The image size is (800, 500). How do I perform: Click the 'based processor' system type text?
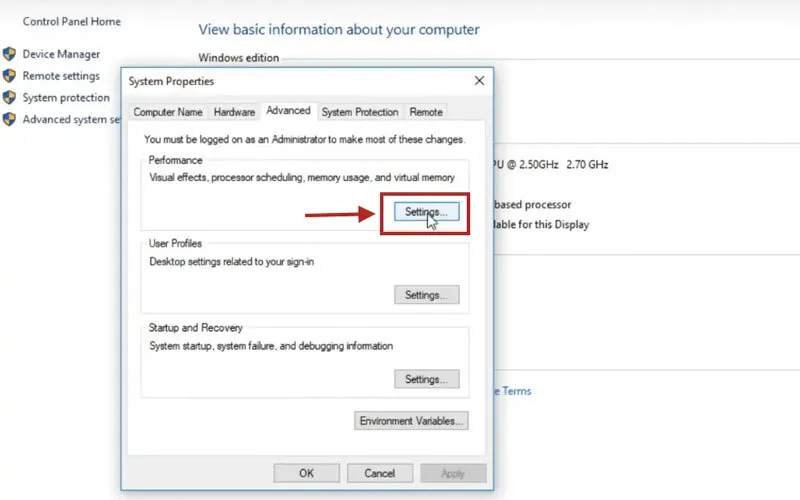(x=533, y=205)
